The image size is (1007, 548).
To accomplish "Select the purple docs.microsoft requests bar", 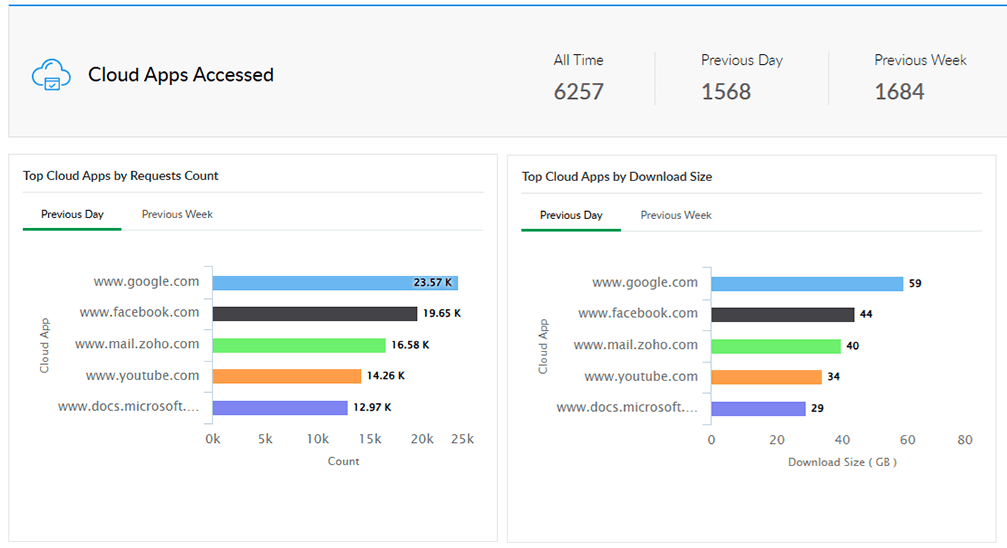I will [280, 407].
